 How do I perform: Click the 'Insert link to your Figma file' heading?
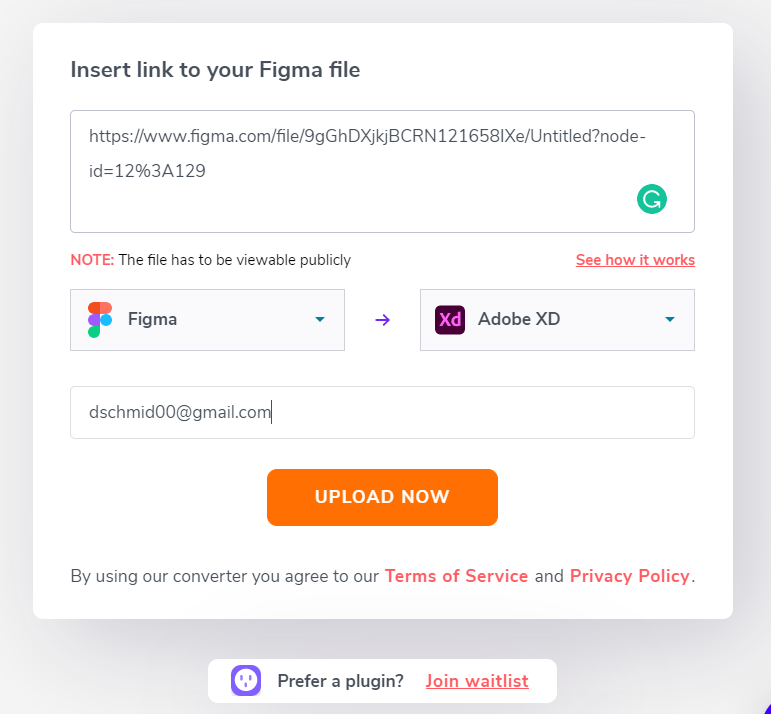pos(215,69)
